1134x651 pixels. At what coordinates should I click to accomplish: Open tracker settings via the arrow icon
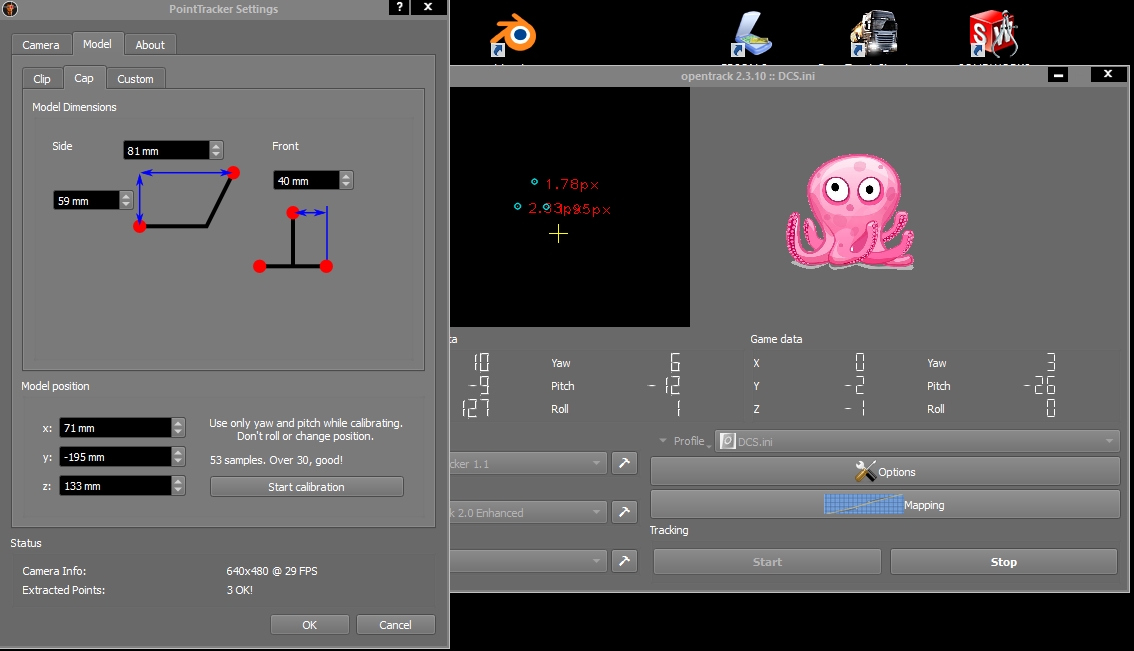pyautogui.click(x=624, y=463)
